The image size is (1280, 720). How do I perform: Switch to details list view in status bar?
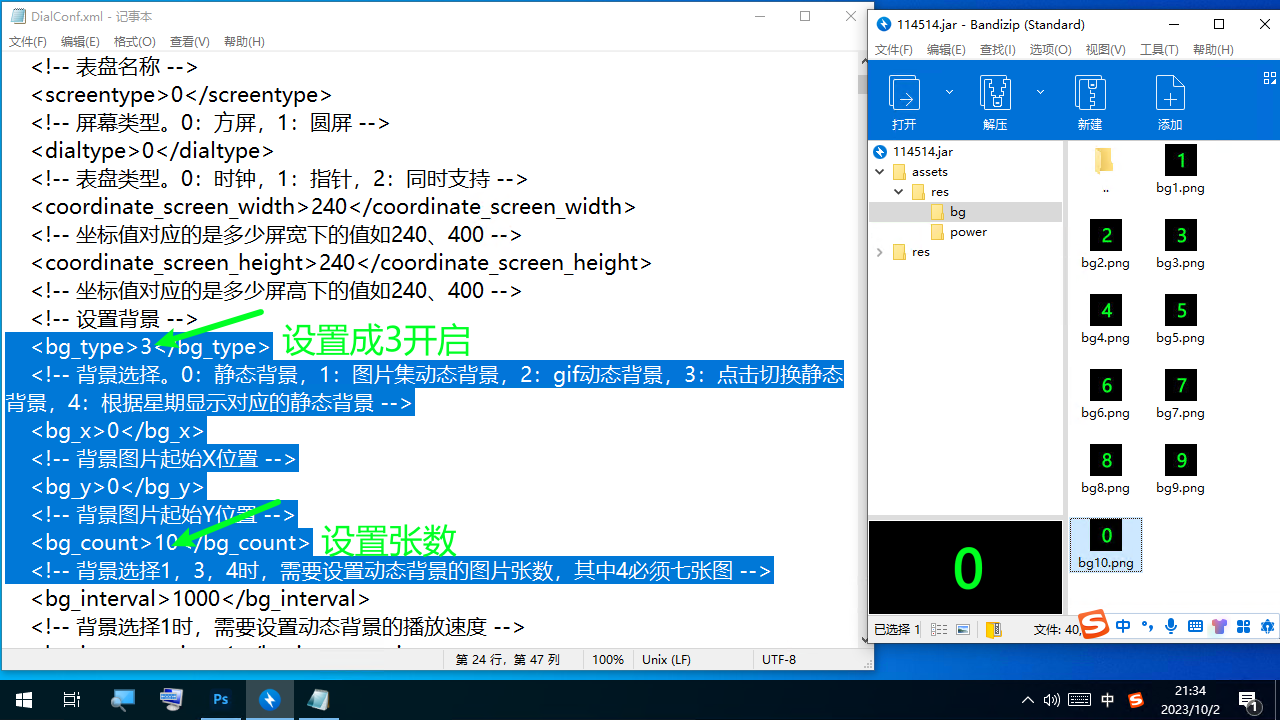click(x=939, y=629)
